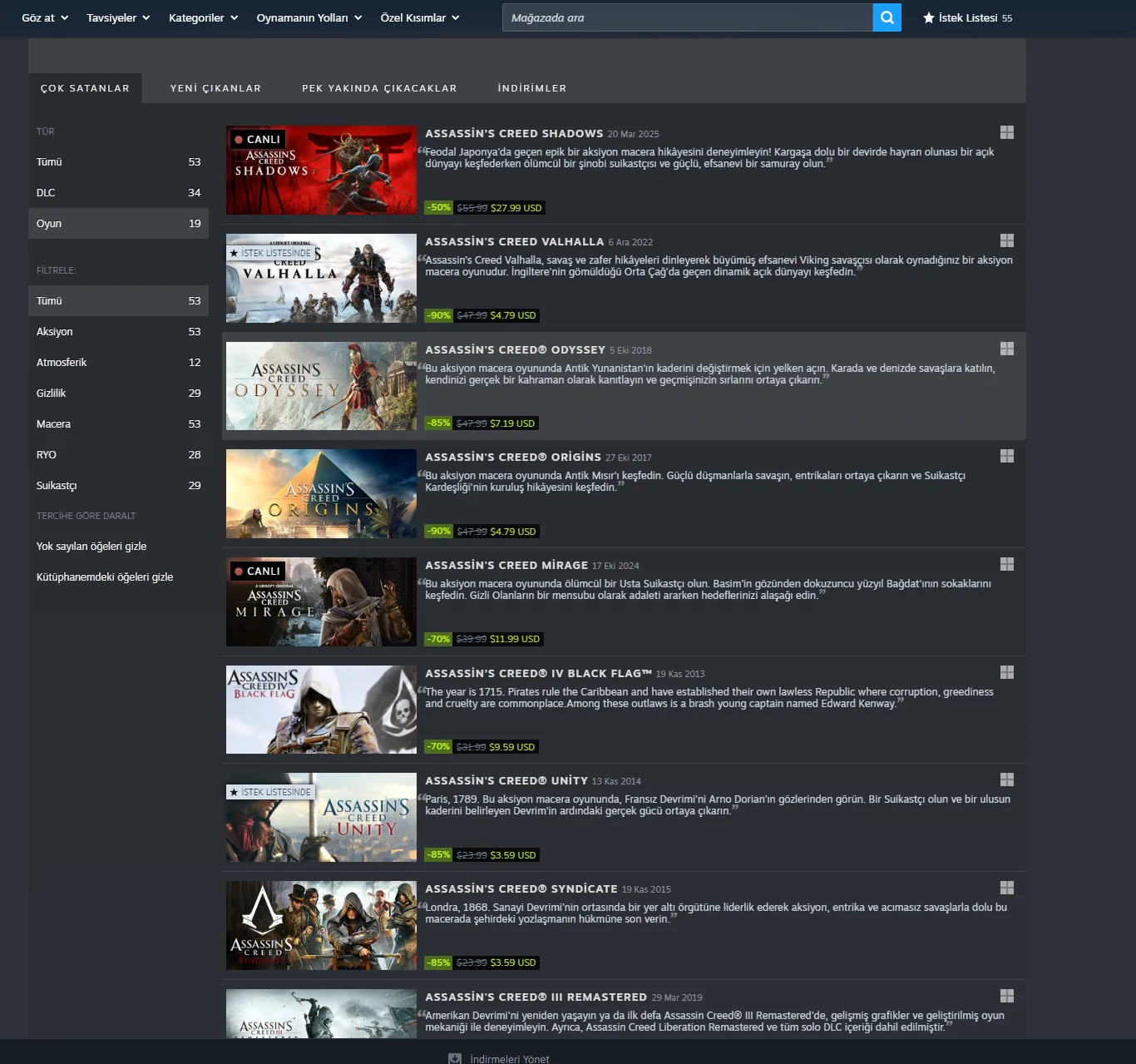Viewport: 1136px width, 1064px height.
Task: Click the $27.99 USD price for Shadows
Action: point(516,208)
